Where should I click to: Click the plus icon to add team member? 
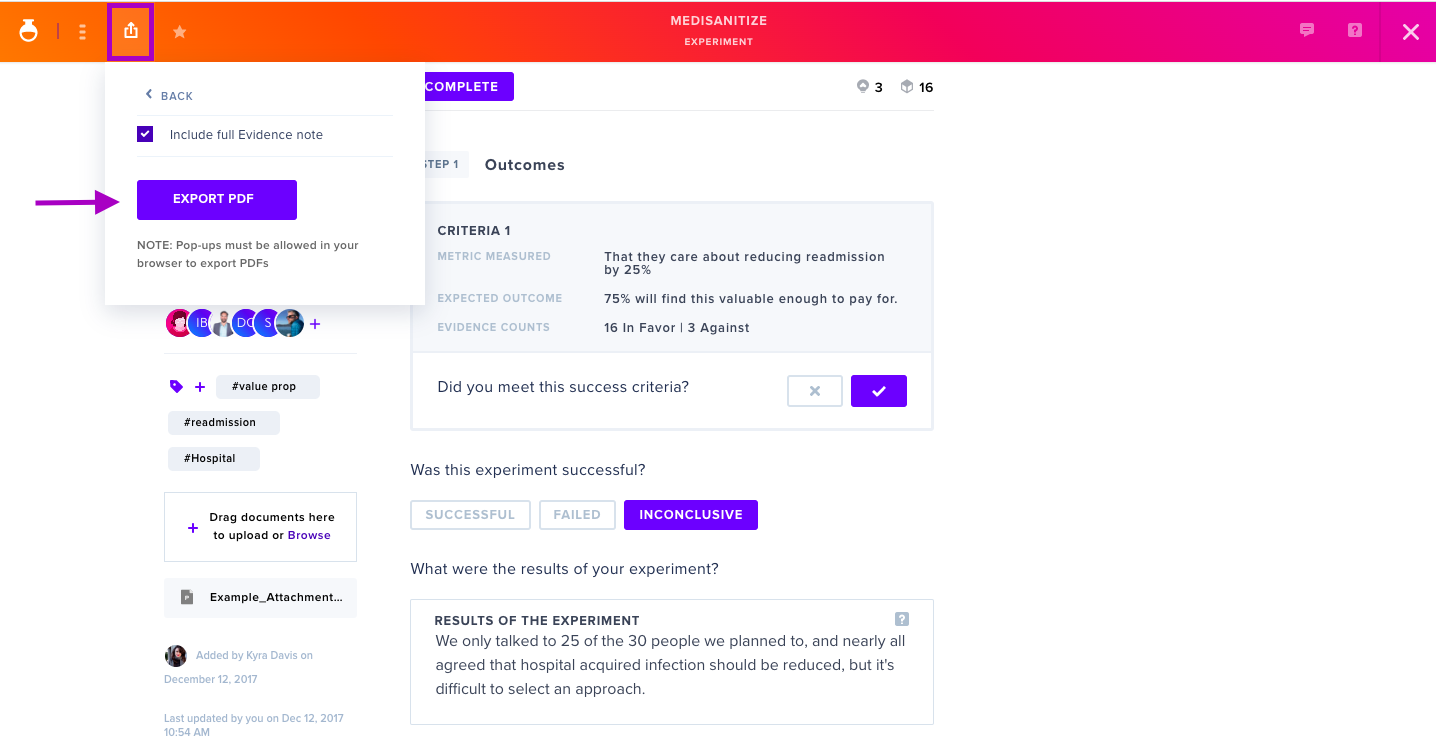tap(315, 324)
